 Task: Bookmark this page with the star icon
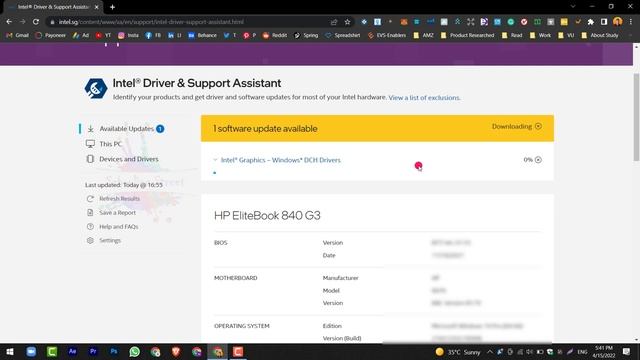(x=347, y=22)
